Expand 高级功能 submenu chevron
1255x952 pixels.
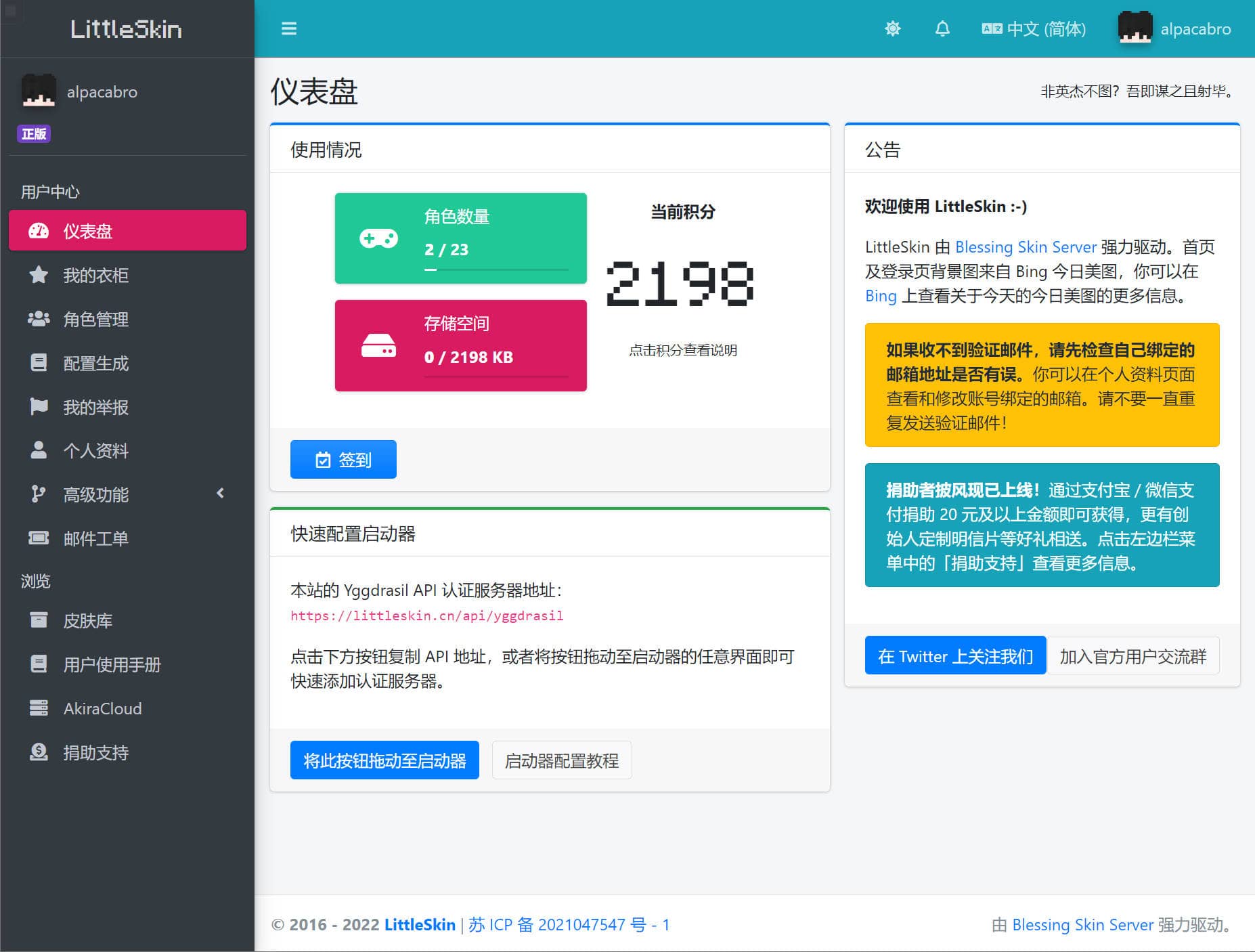(221, 494)
